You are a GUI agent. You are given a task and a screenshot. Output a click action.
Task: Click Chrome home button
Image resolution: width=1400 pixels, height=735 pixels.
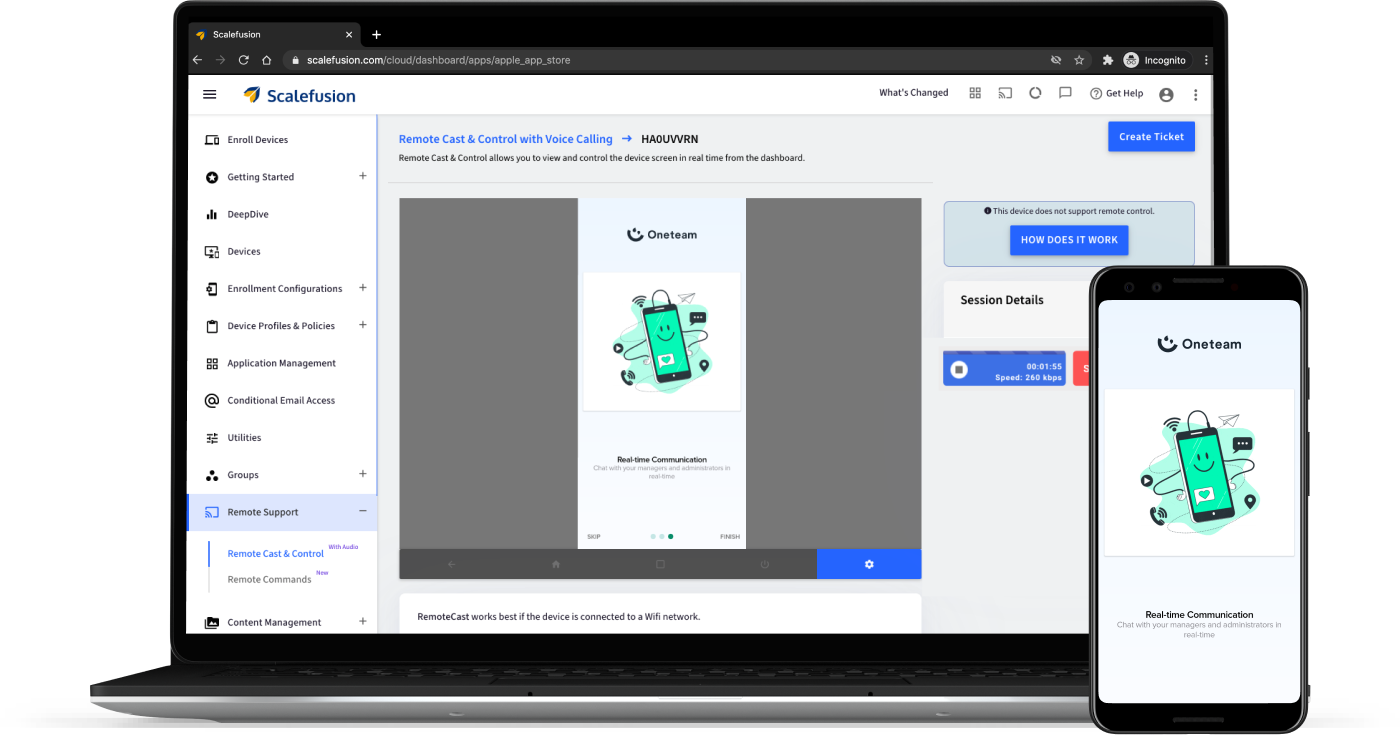coord(267,60)
